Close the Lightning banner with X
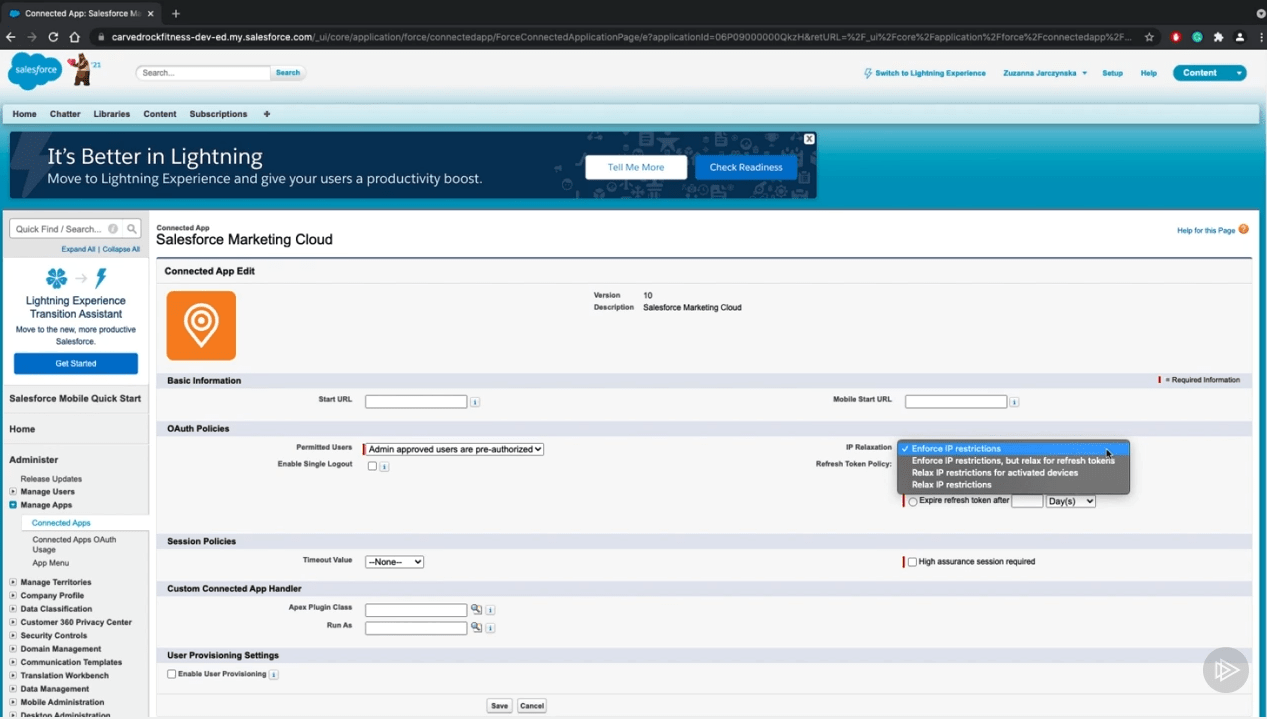Viewport: 1267px width, 719px height. (809, 139)
